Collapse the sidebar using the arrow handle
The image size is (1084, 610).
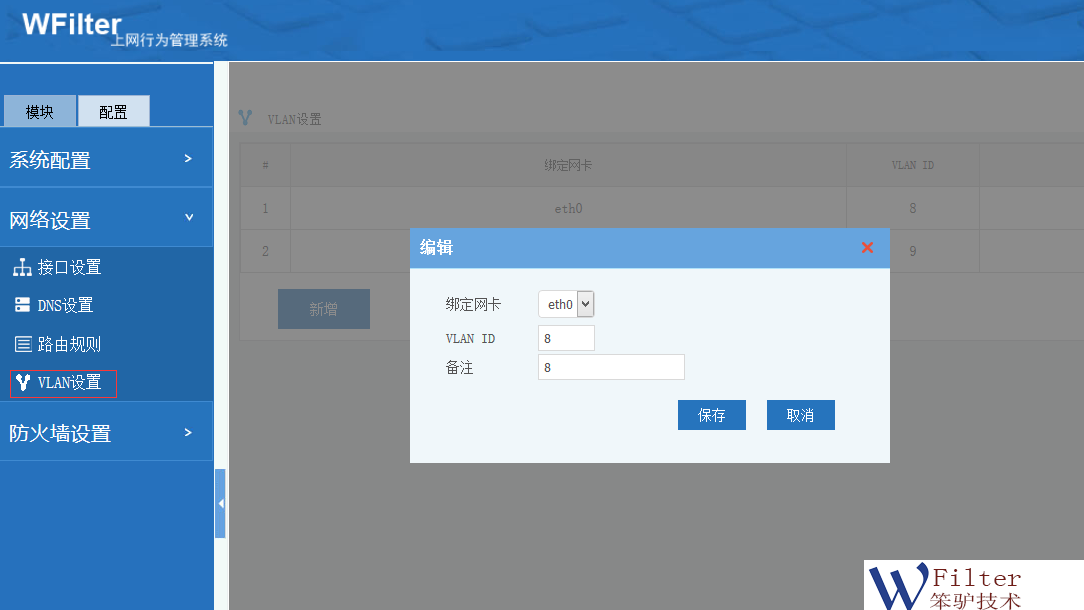220,503
